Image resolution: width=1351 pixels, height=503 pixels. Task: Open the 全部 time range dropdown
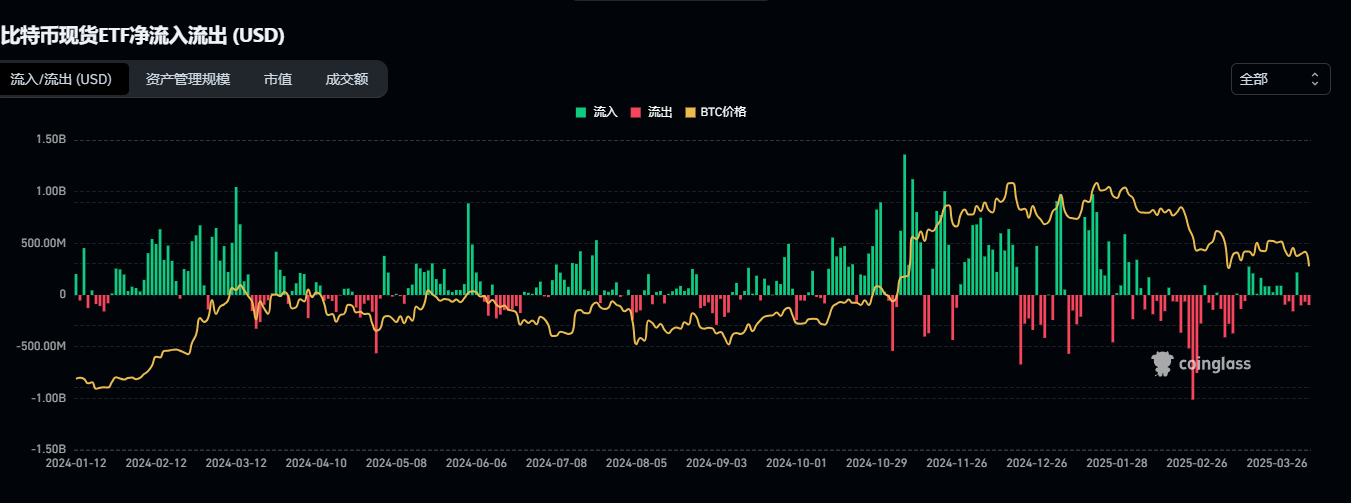pos(1280,79)
